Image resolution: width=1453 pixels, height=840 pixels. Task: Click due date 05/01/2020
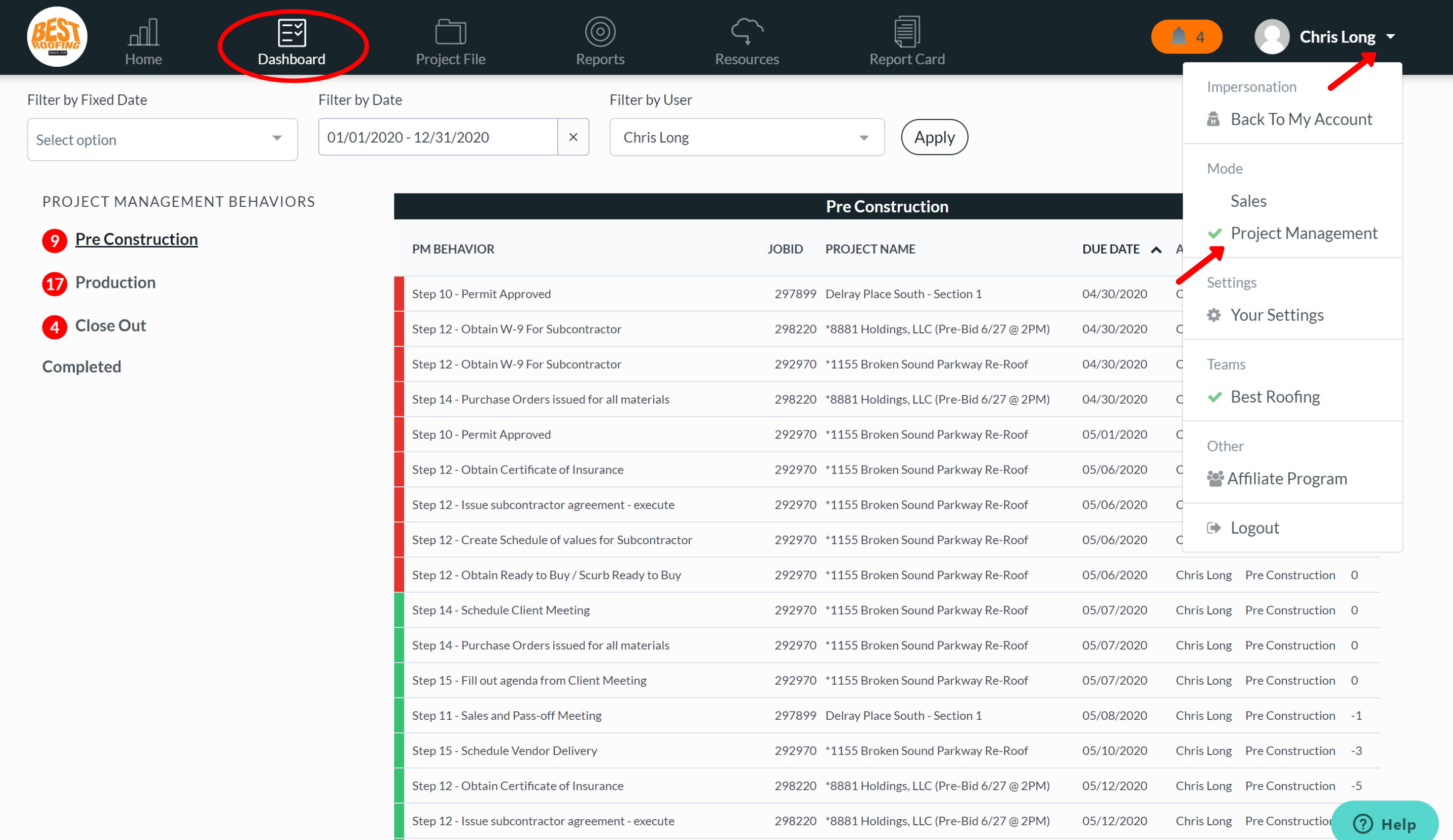coord(1114,435)
